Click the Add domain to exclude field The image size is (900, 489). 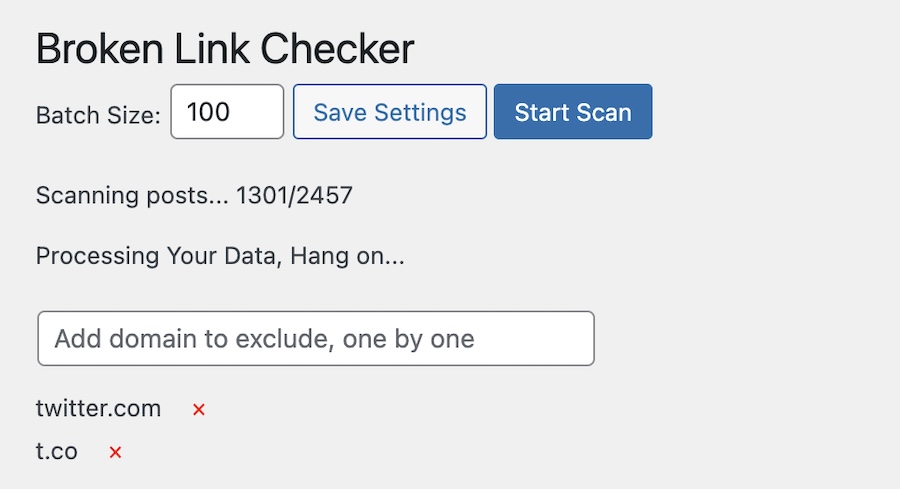pyautogui.click(x=315, y=338)
